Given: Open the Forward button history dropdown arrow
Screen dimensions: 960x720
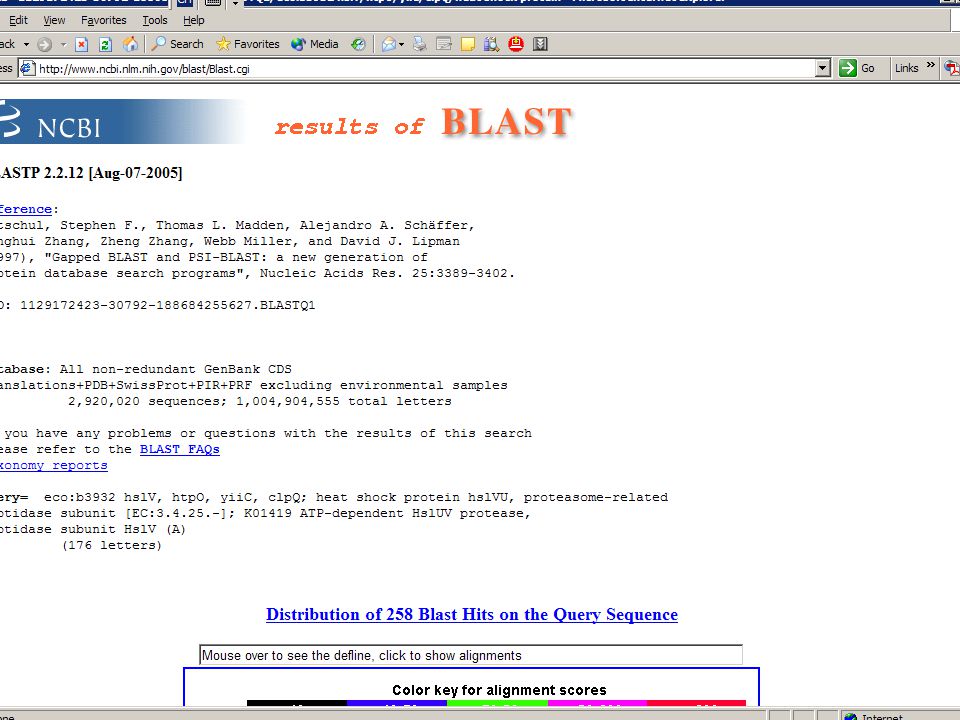Looking at the screenshot, I should (63, 45).
